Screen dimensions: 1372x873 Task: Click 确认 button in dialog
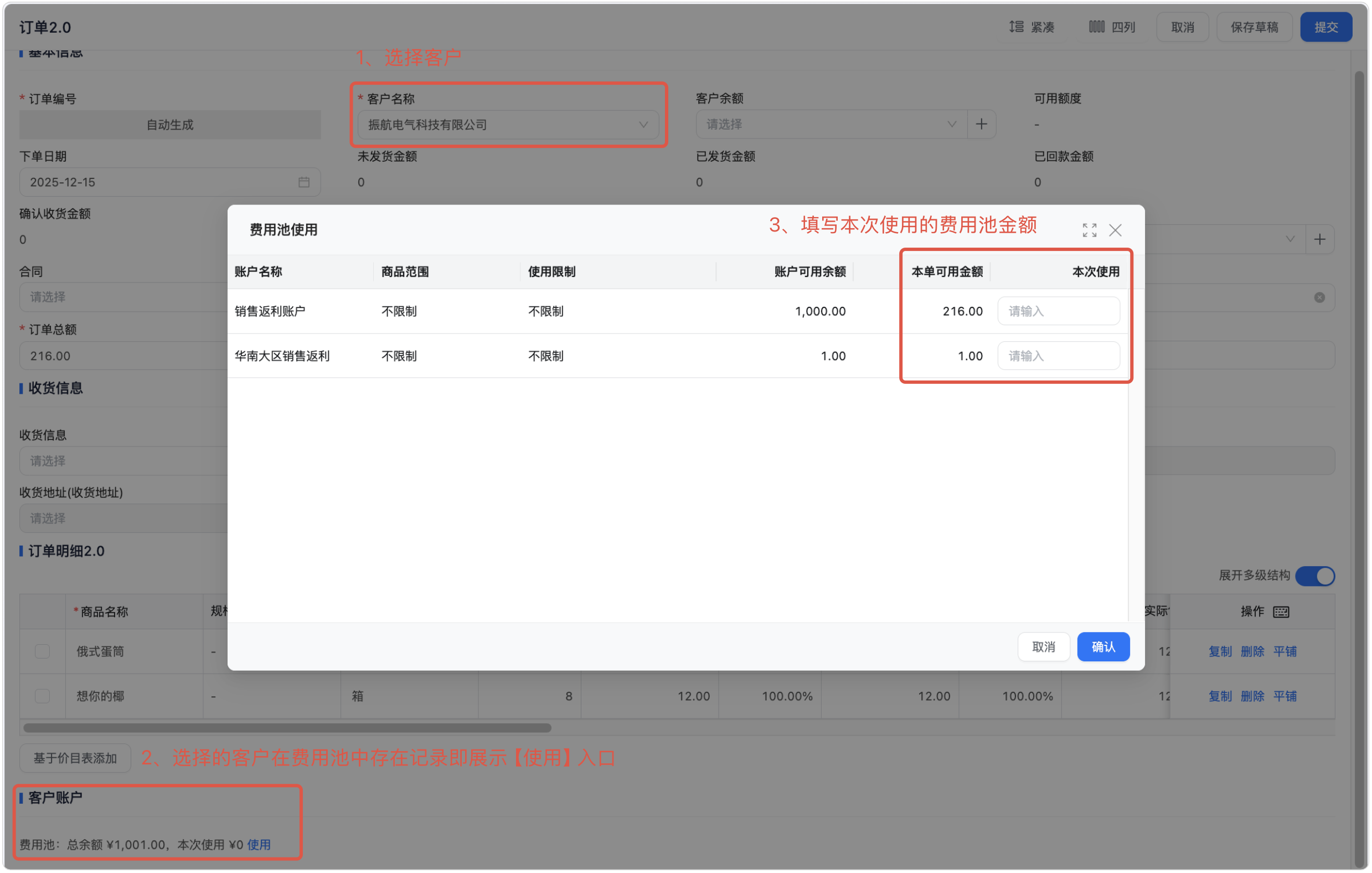pos(1103,647)
